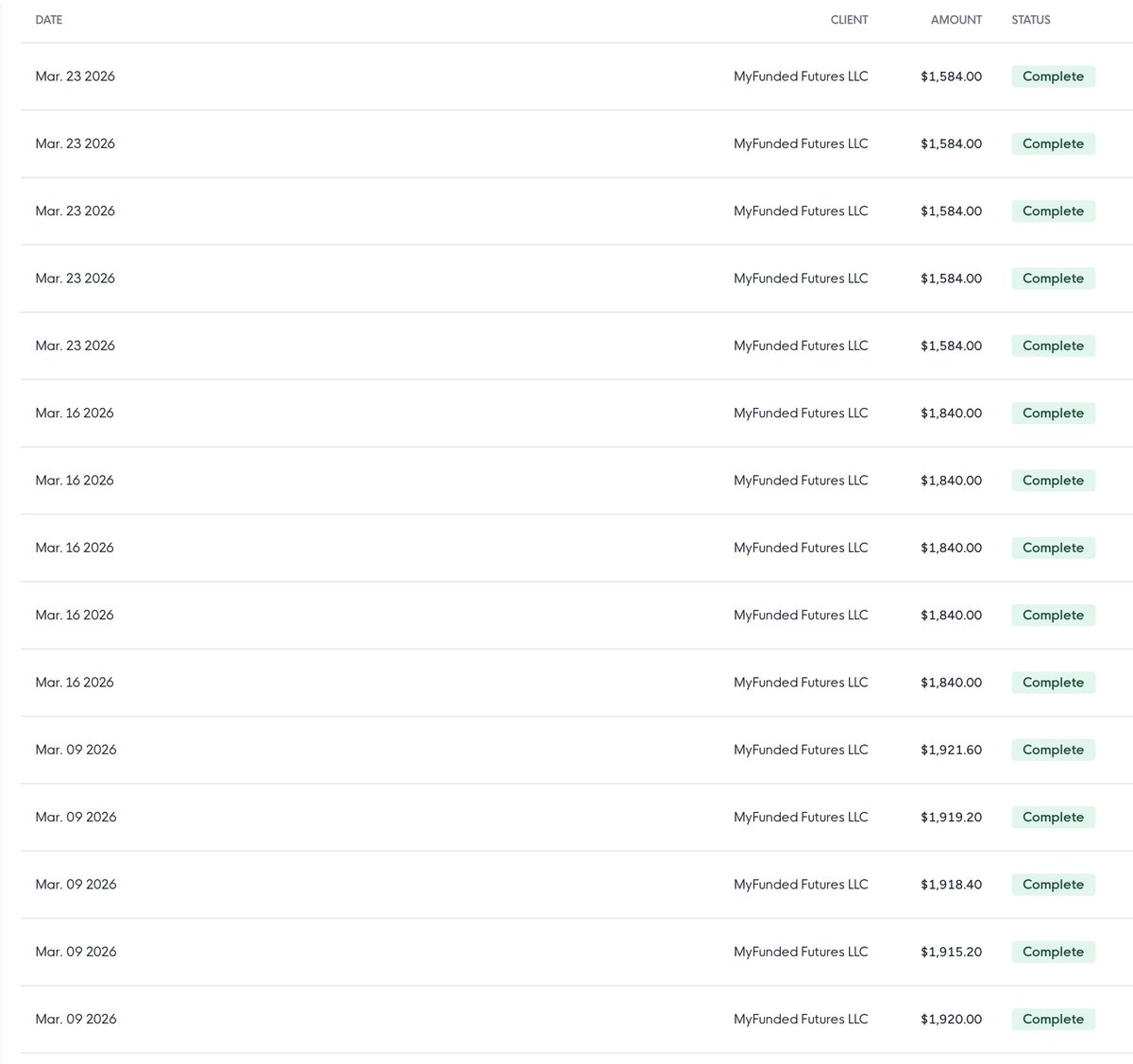The image size is (1133, 1064).
Task: Click MyFunded Futures LLC in the $1,915.20 row
Action: [801, 952]
